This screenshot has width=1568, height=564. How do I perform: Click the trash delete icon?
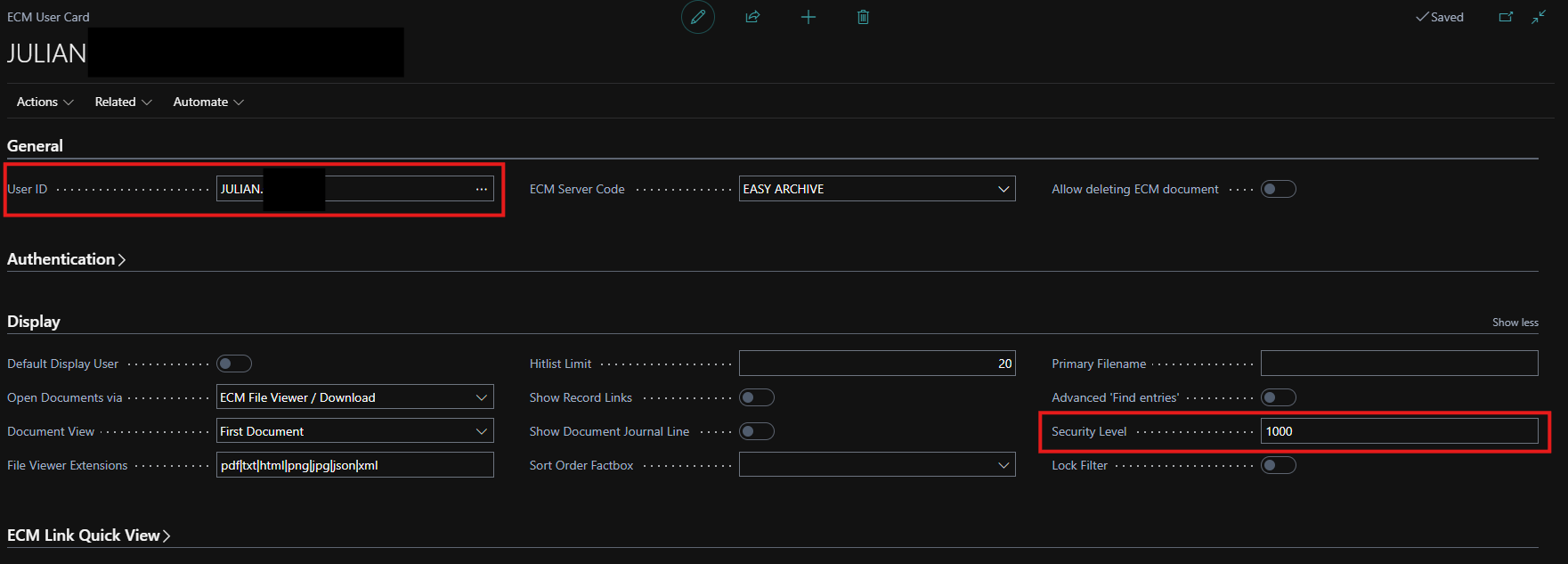point(863,17)
